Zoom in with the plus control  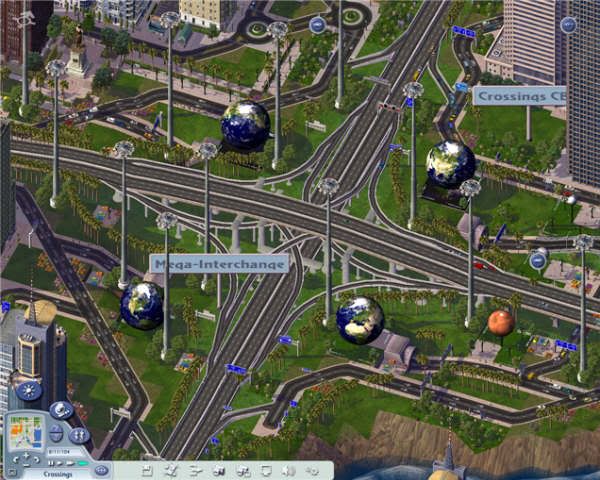(26, 456)
